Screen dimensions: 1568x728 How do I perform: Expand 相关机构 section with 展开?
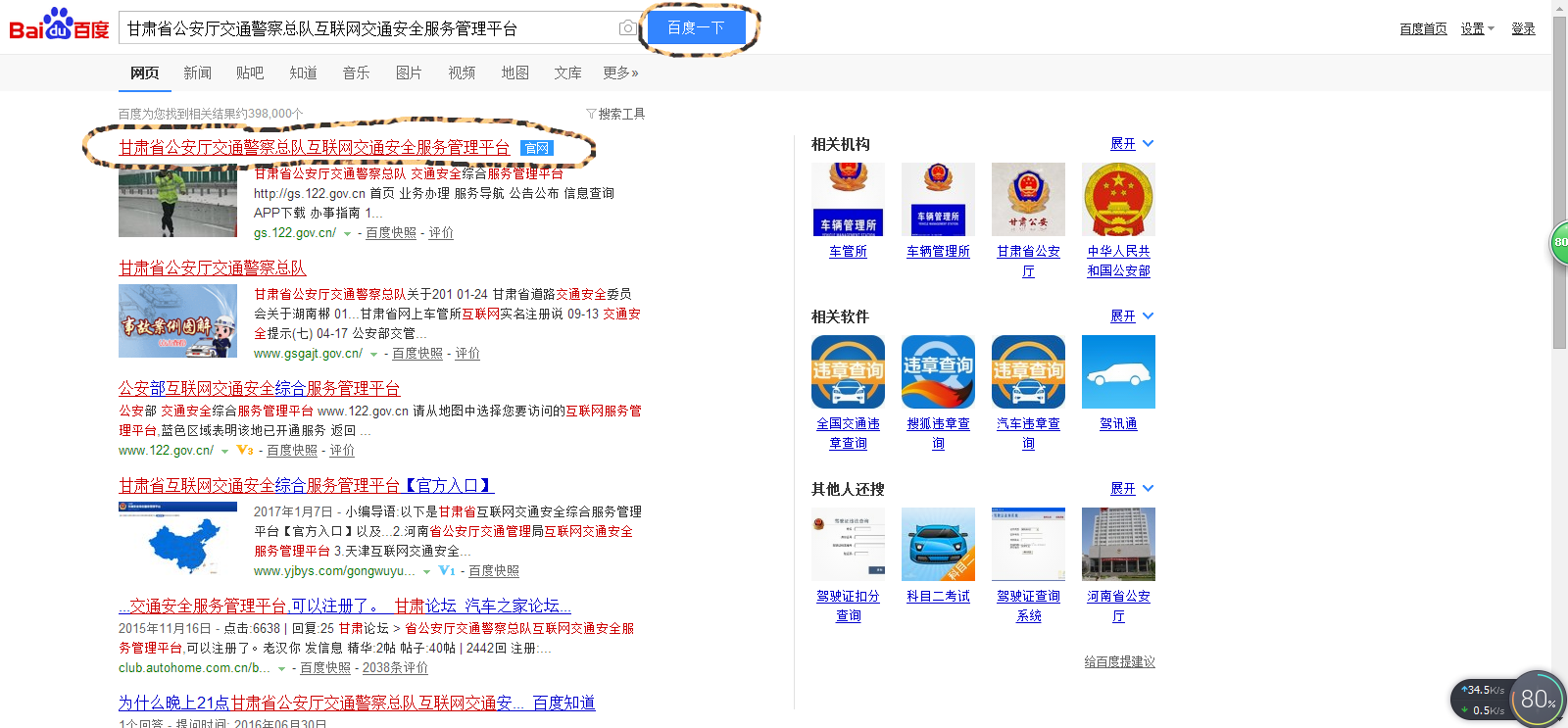(x=1132, y=144)
